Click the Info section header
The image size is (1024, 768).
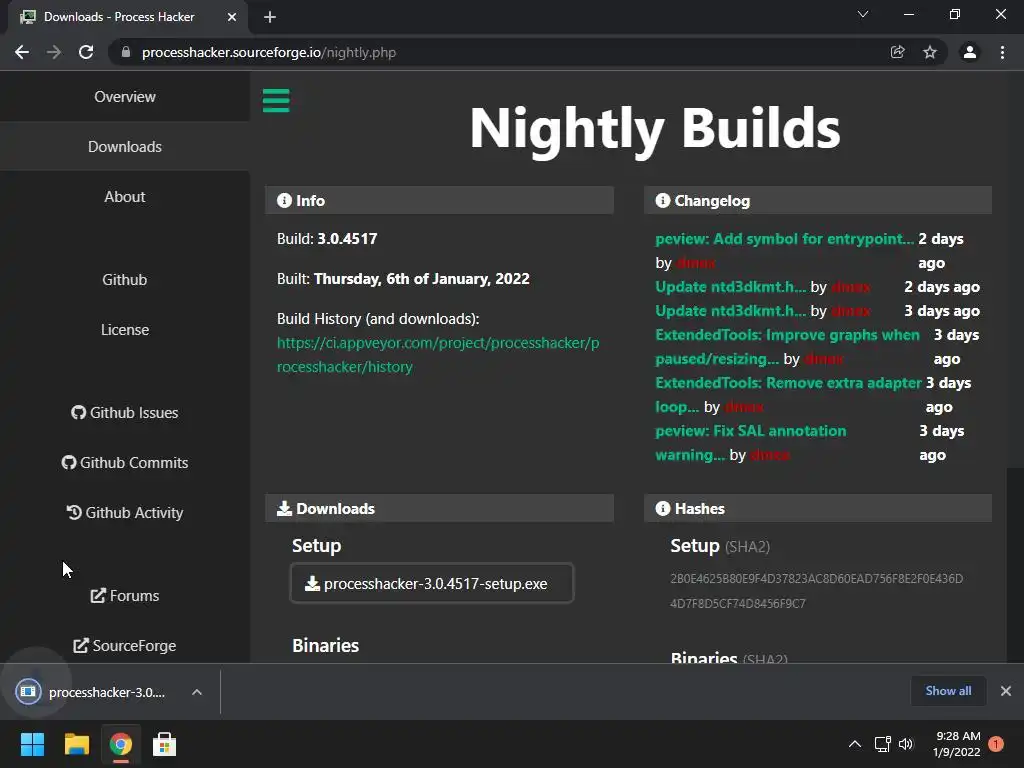click(440, 200)
